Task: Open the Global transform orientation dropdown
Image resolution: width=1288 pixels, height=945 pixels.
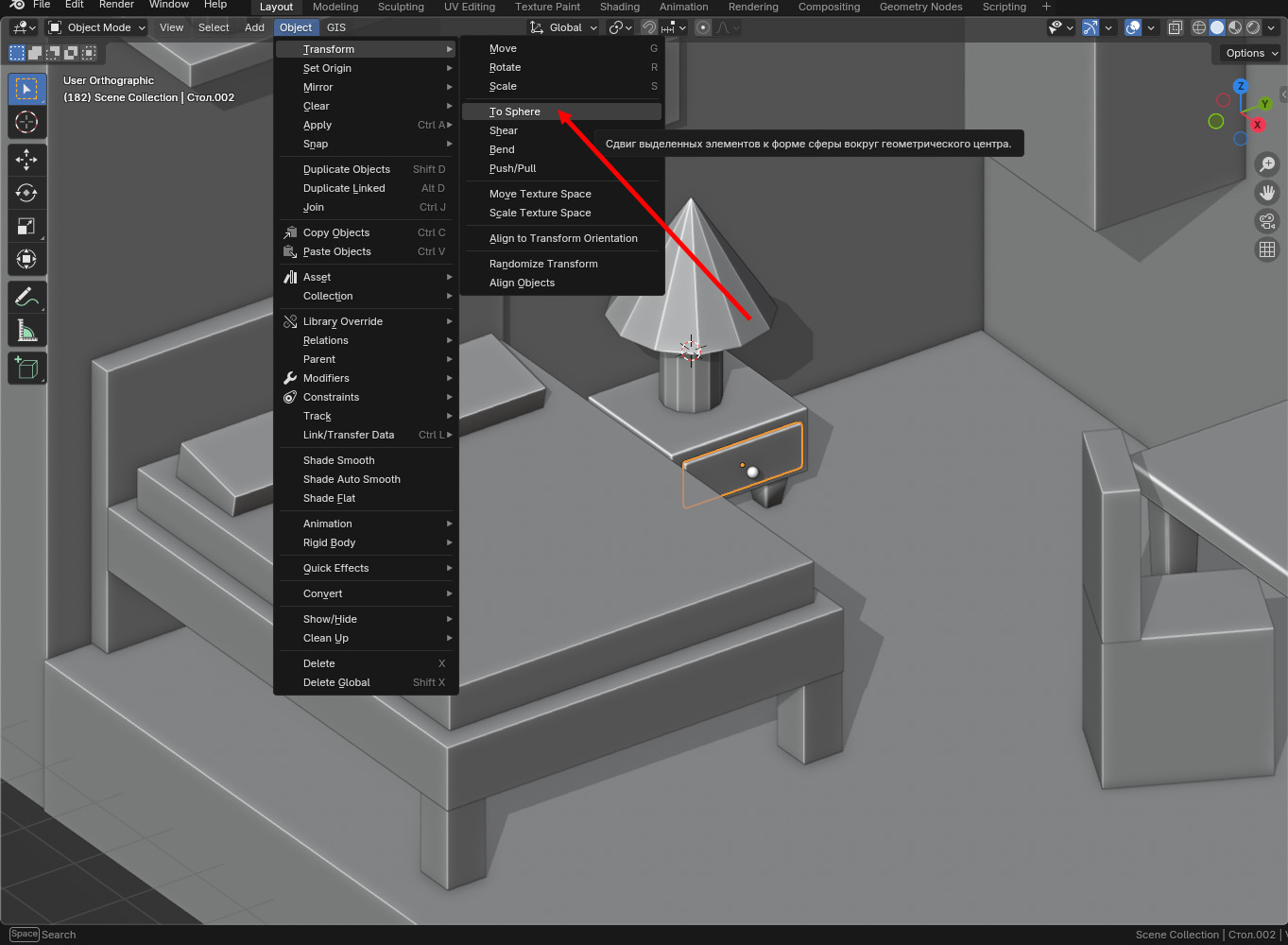Action: pos(564,27)
